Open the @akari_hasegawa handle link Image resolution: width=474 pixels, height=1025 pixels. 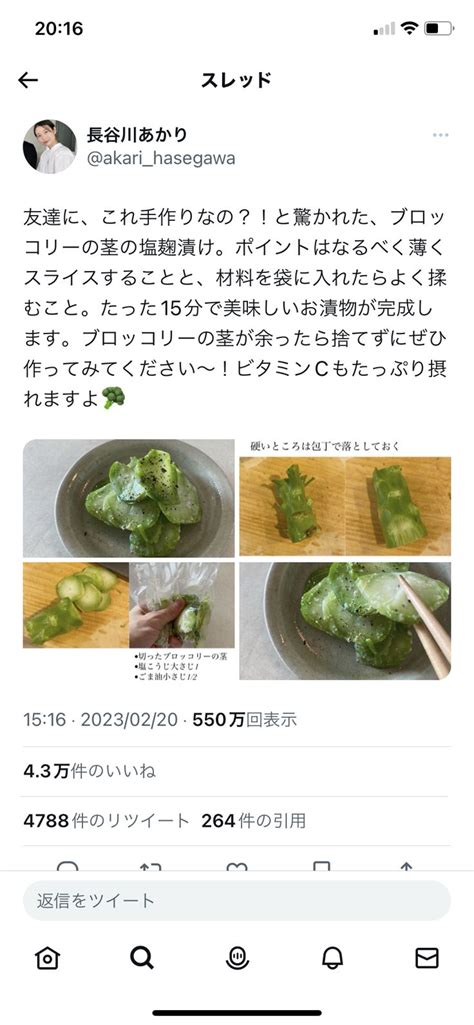coord(161,158)
